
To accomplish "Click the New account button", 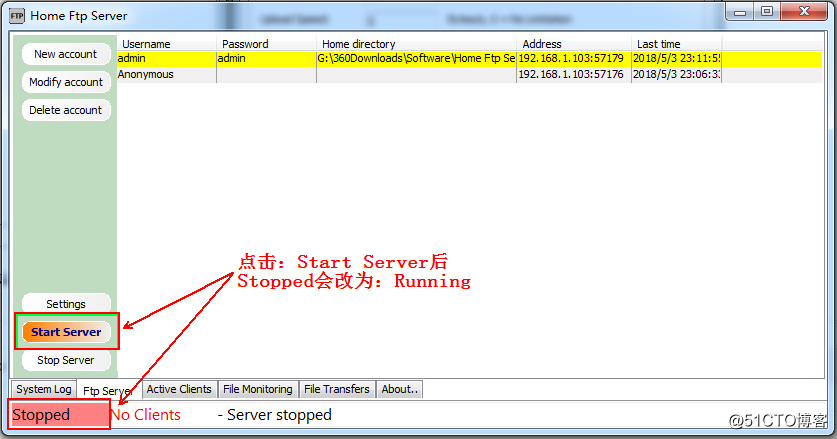I will point(66,54).
